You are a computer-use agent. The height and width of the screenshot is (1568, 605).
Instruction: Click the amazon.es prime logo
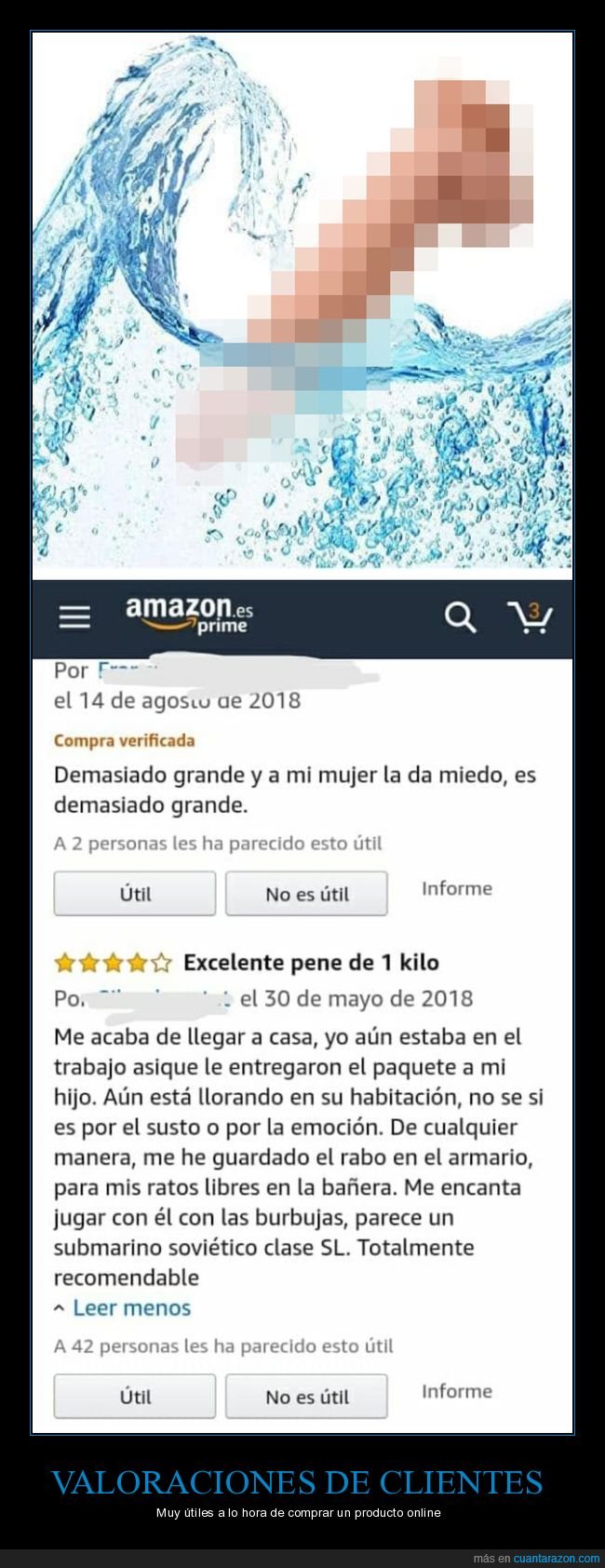click(x=189, y=615)
